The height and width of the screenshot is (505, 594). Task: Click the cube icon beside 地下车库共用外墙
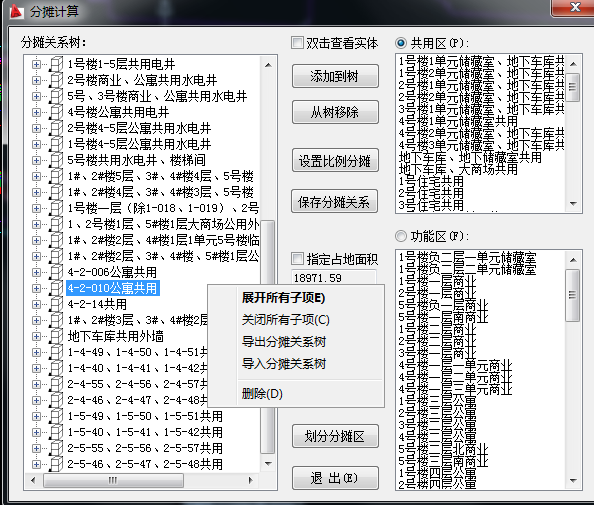[56, 336]
